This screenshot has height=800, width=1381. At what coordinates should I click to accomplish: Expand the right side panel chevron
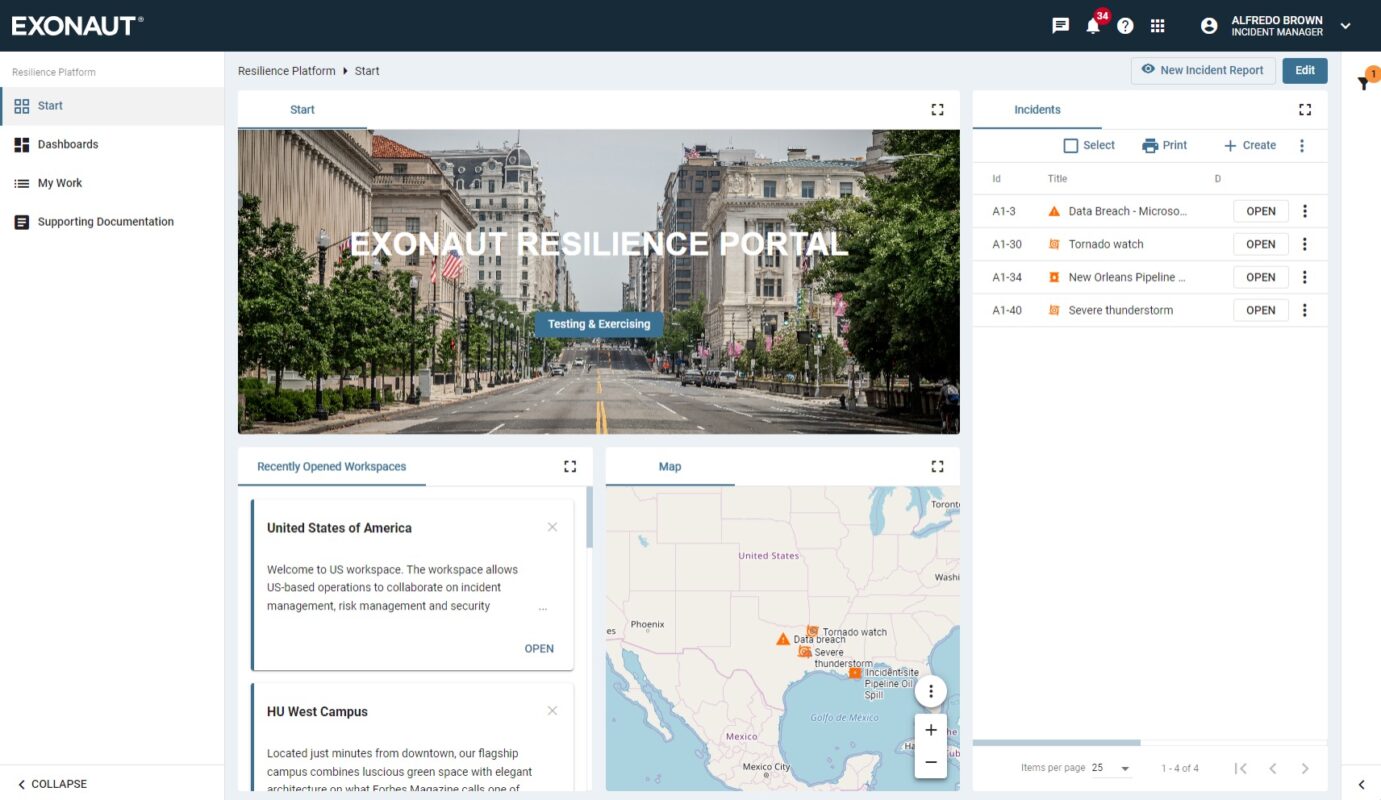1361,785
